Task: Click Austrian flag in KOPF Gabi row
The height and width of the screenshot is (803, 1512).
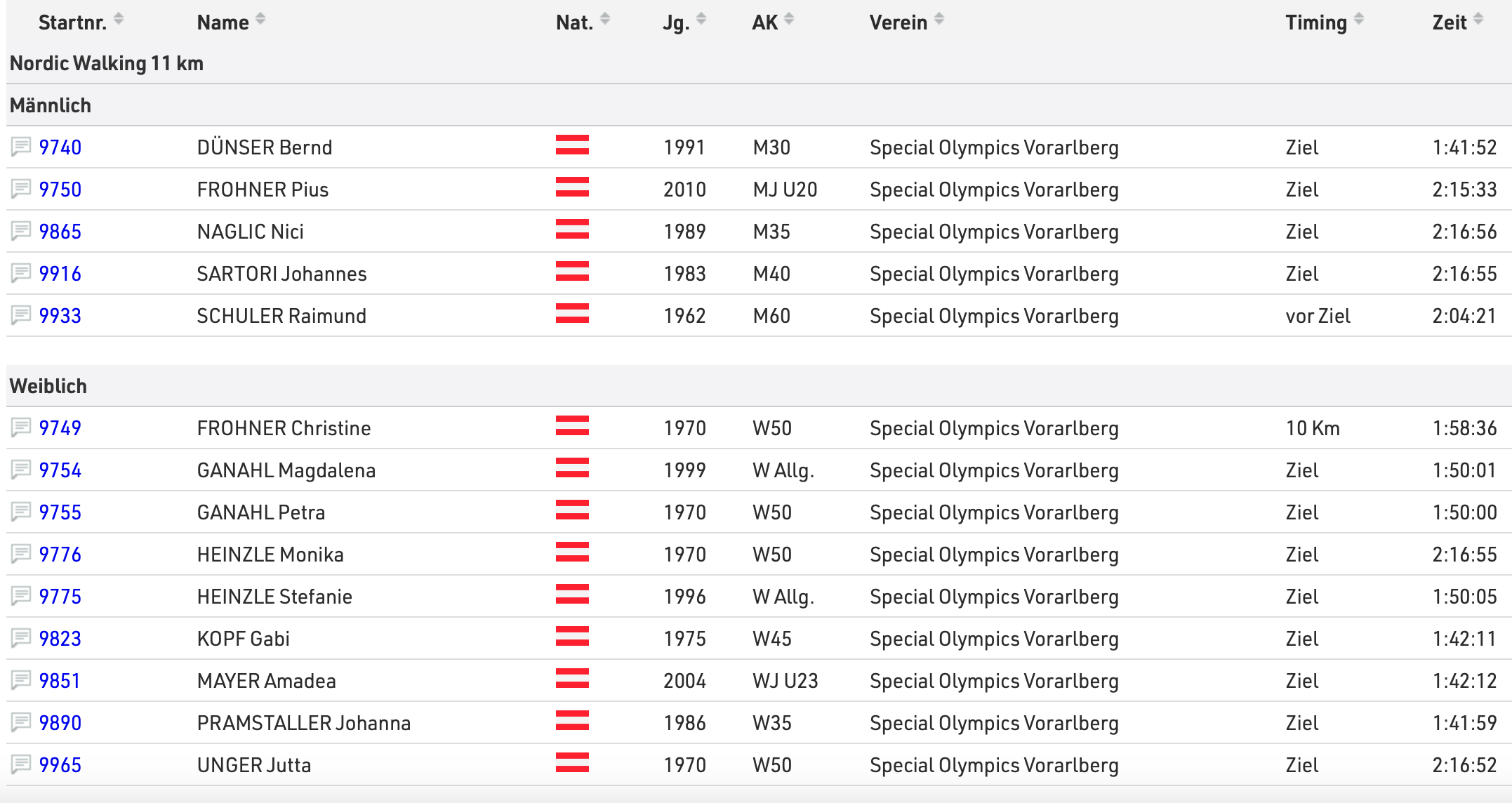Action: pyautogui.click(x=572, y=636)
